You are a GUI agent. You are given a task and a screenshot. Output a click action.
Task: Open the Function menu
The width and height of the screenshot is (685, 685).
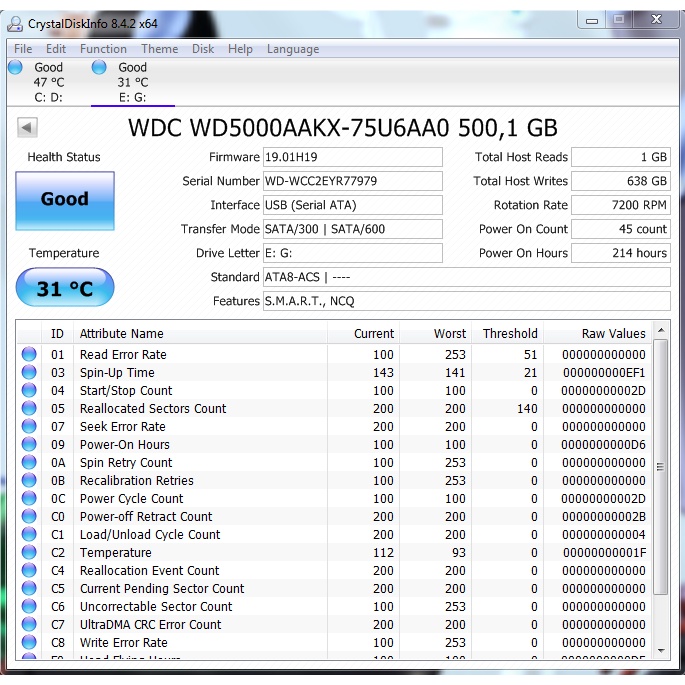pyautogui.click(x=103, y=49)
